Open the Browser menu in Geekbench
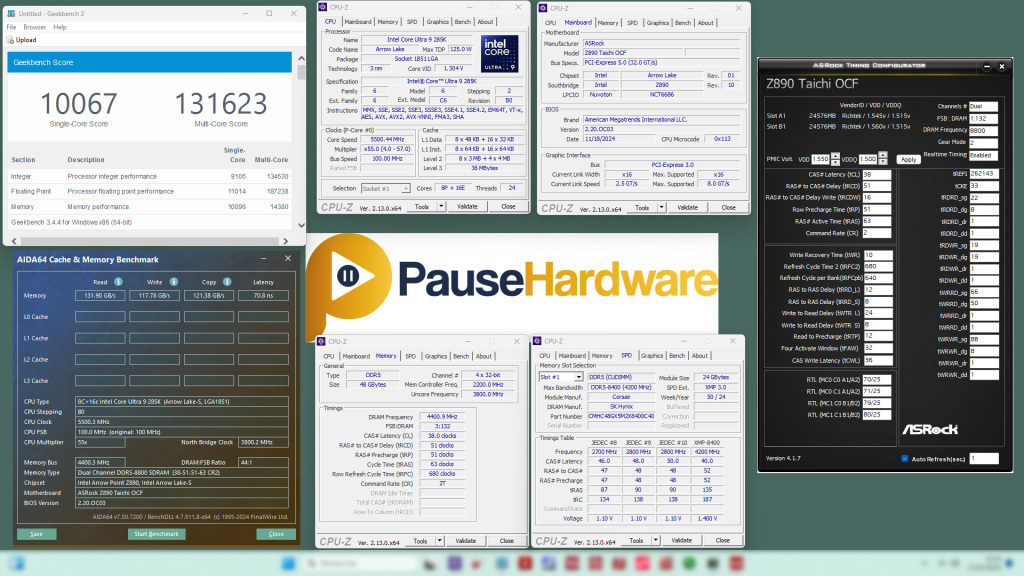The height and width of the screenshot is (576, 1024). (35, 27)
